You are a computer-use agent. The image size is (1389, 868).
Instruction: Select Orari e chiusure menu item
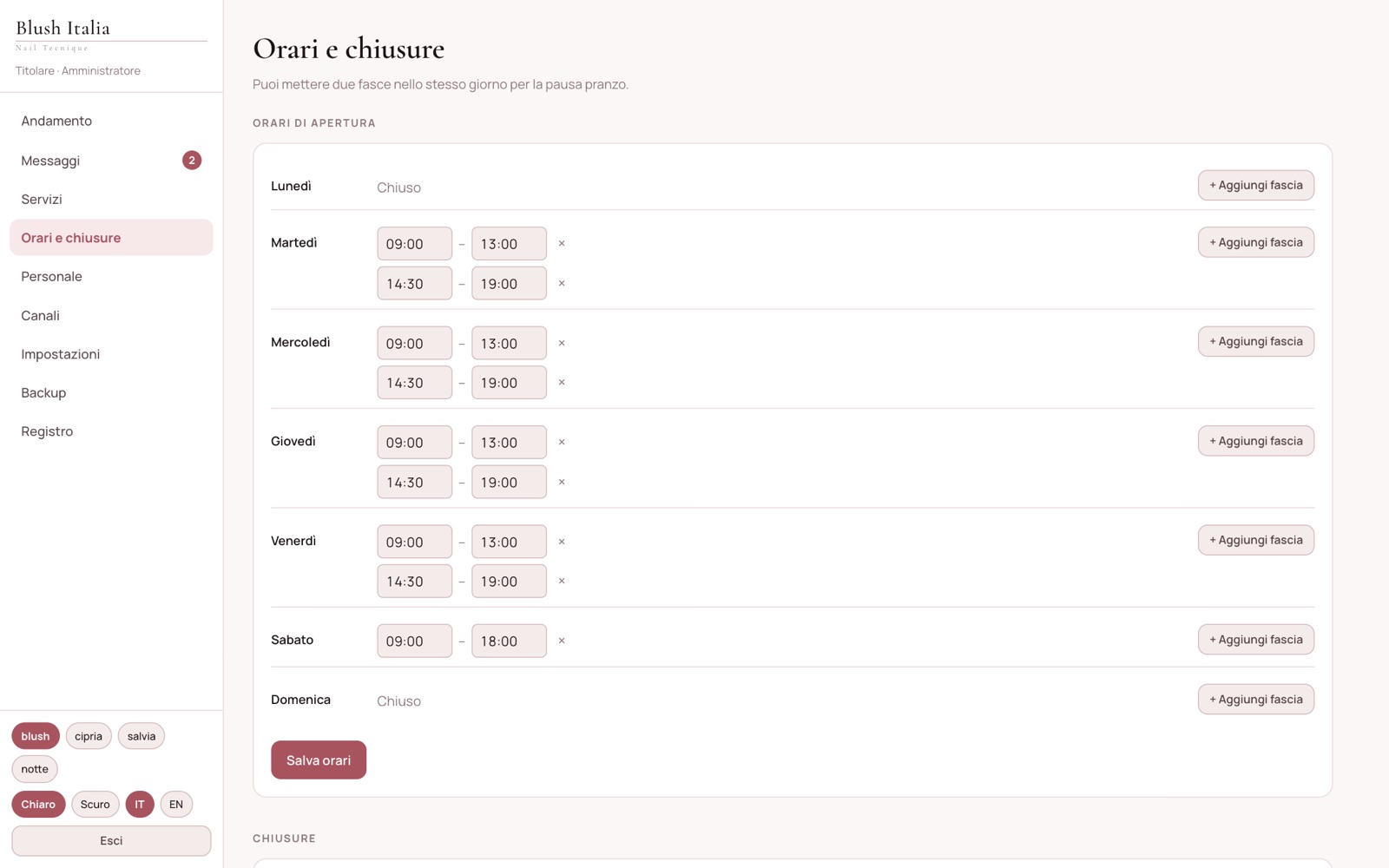tap(111, 238)
